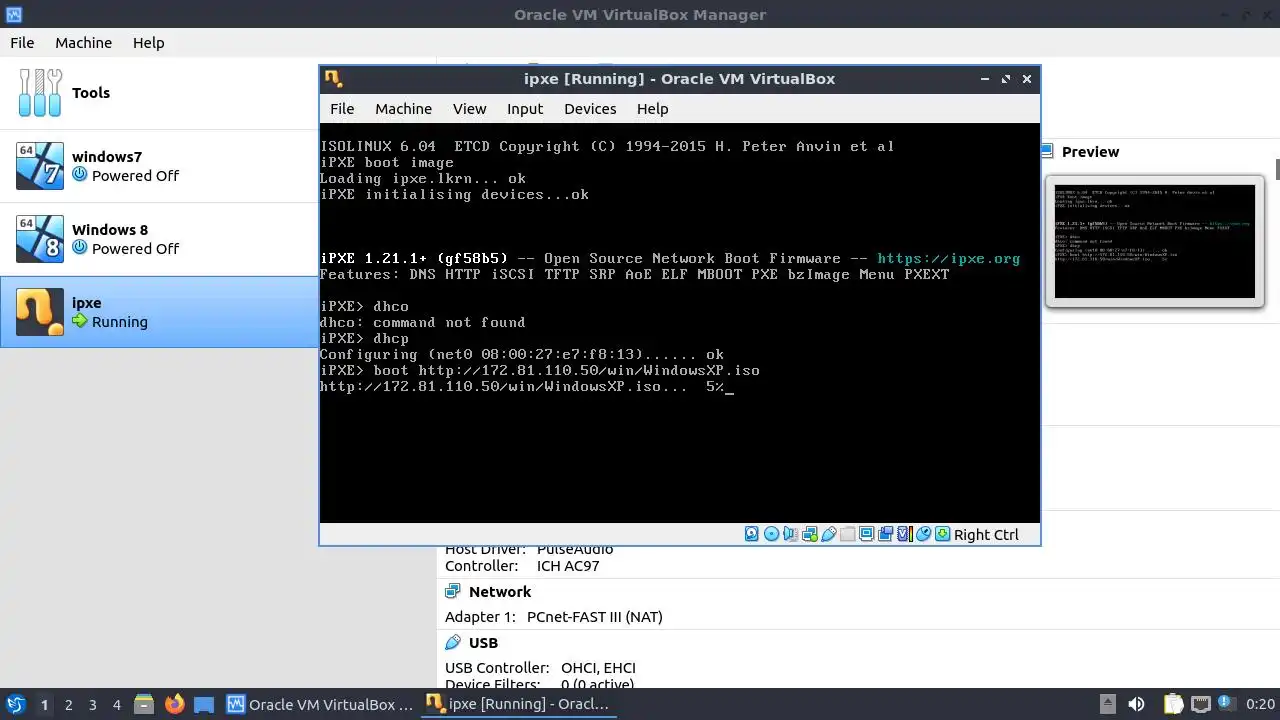Switch to Oracle VM VirtualBox Manager taskbar entry
This screenshot has height=720, width=1280.
[x=320, y=704]
